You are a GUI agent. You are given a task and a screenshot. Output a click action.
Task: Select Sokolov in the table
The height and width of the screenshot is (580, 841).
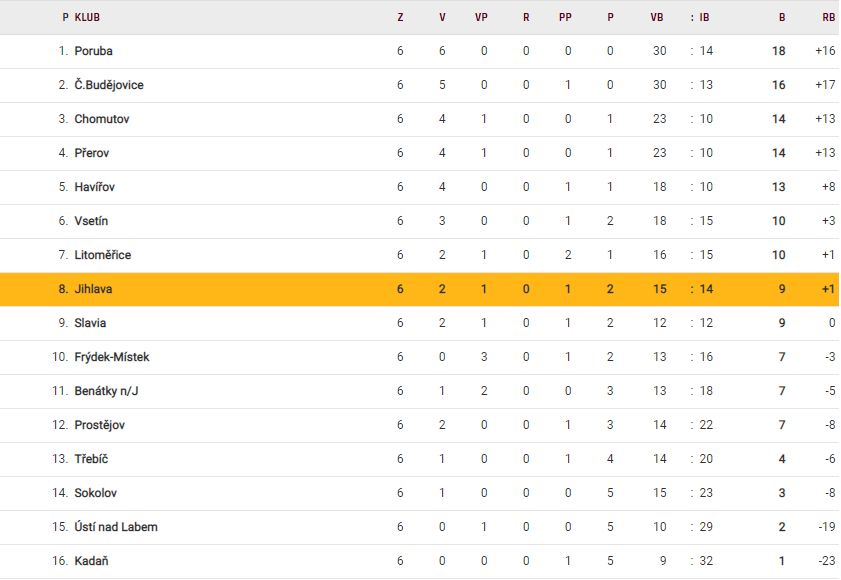95,493
